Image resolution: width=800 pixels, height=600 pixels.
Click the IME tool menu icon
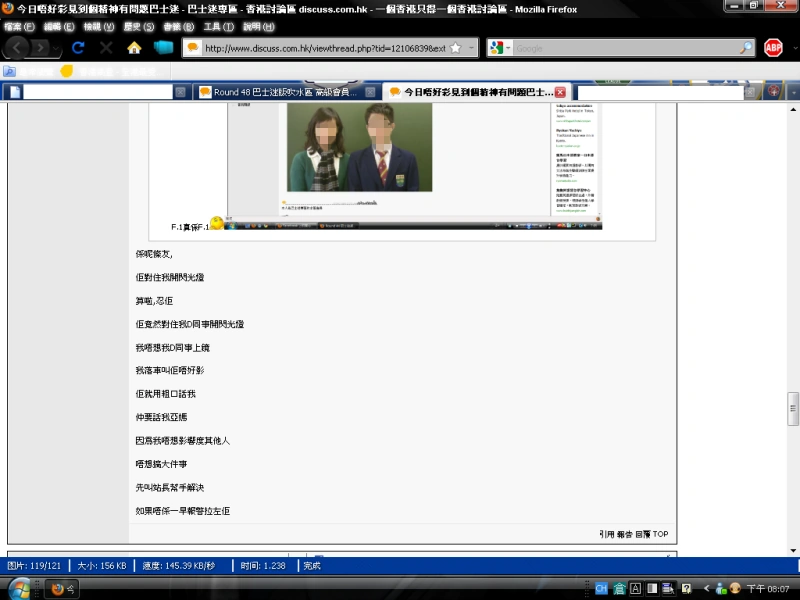pos(668,589)
